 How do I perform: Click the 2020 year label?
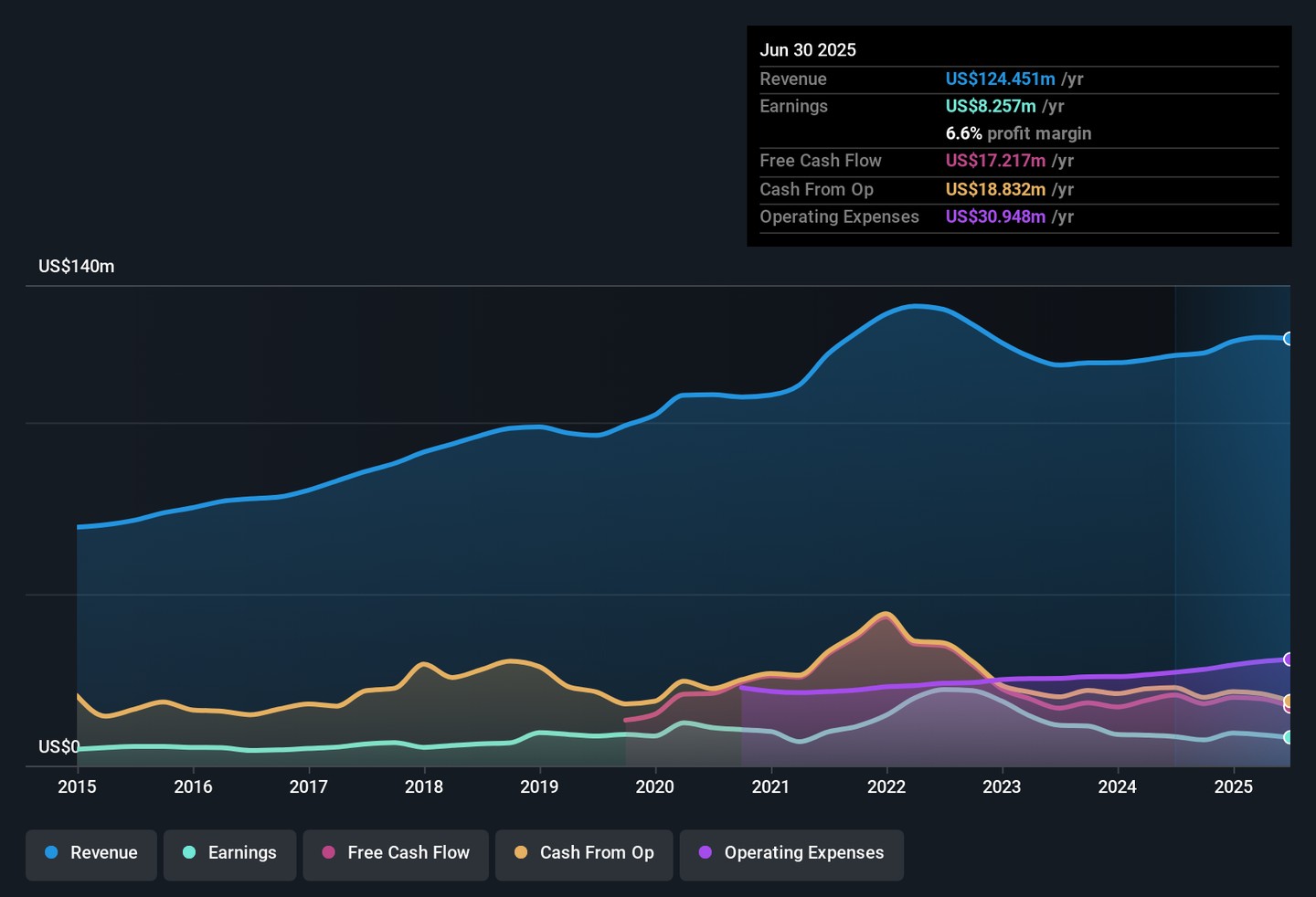[x=654, y=787]
